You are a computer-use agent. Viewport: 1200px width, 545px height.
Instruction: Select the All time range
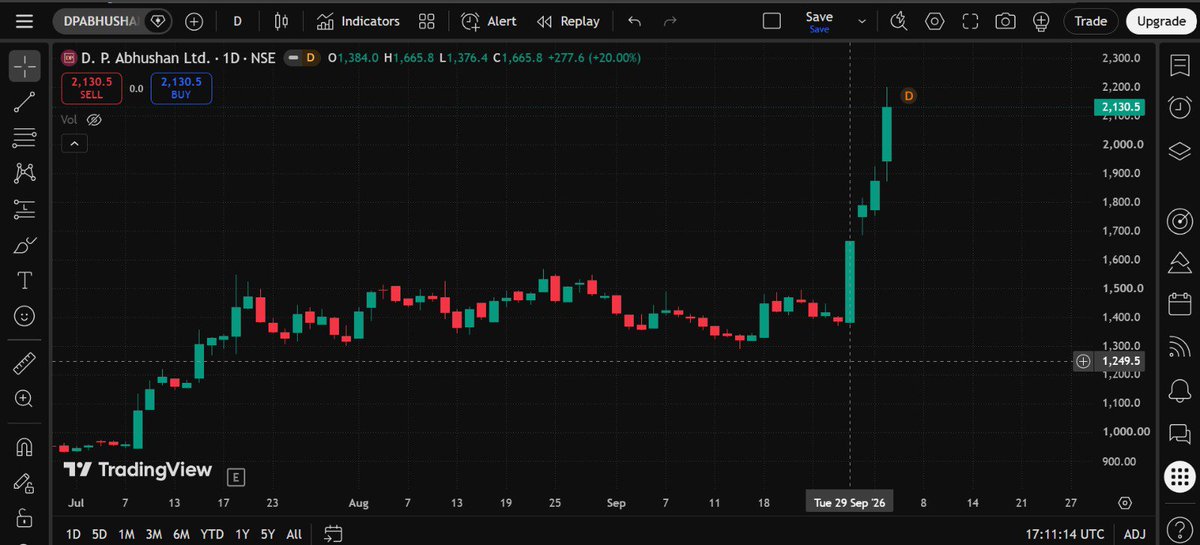(294, 534)
